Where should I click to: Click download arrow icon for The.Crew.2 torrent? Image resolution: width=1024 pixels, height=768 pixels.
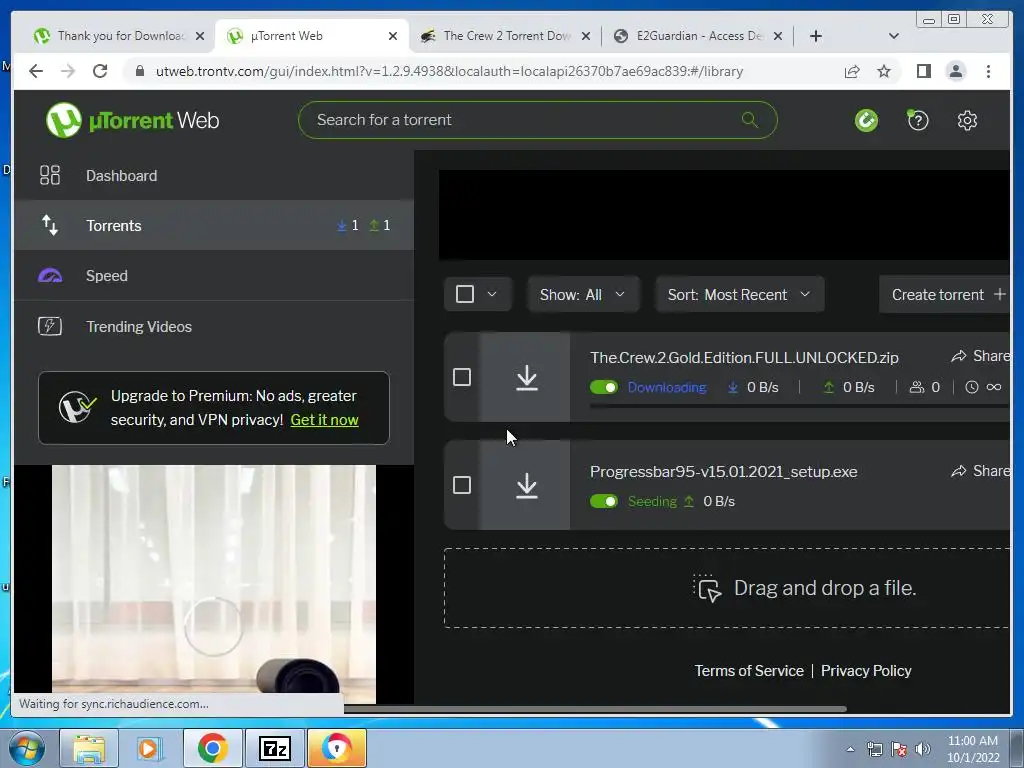pyautogui.click(x=526, y=377)
